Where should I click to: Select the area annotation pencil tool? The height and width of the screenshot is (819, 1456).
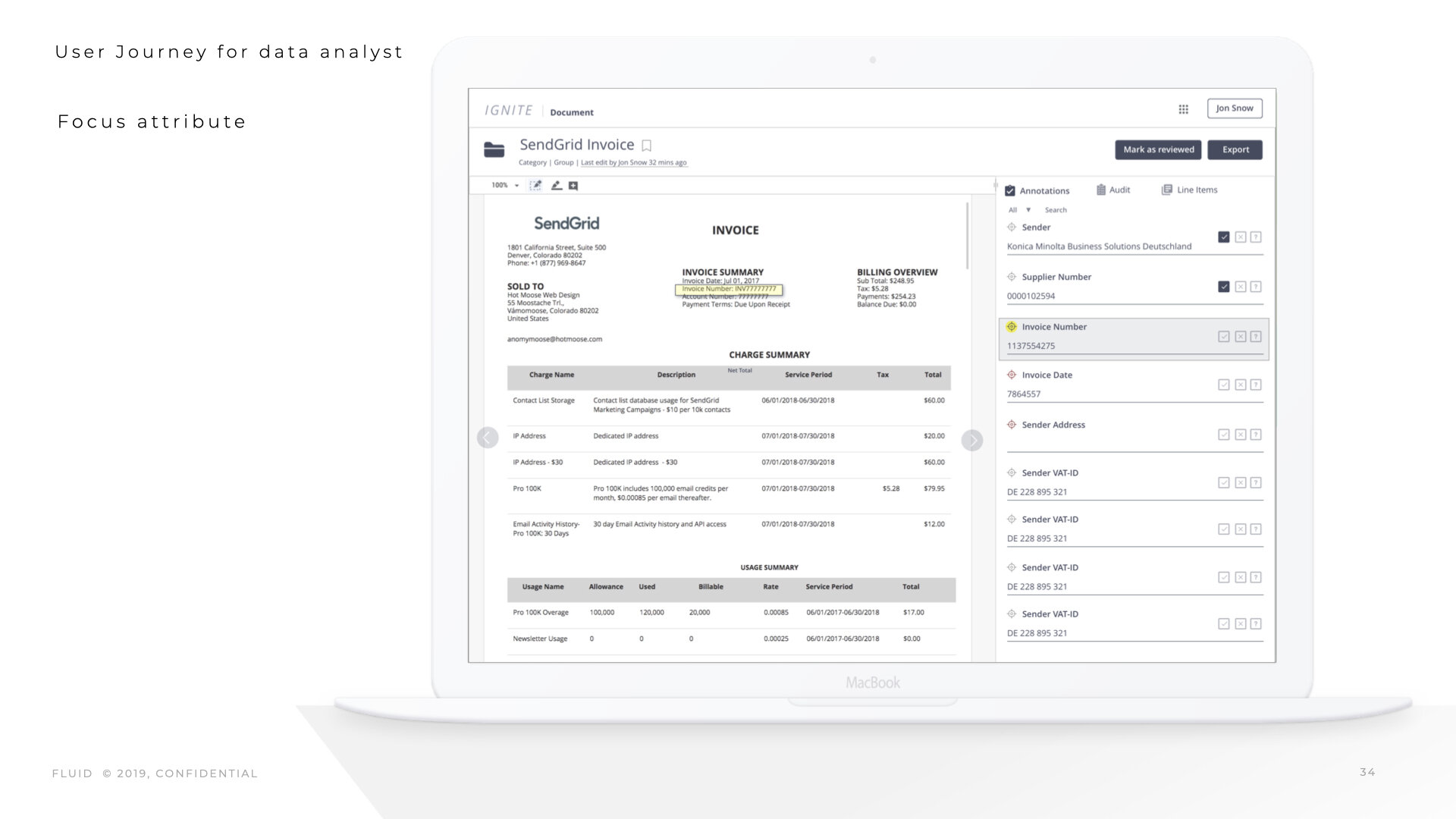tap(535, 185)
